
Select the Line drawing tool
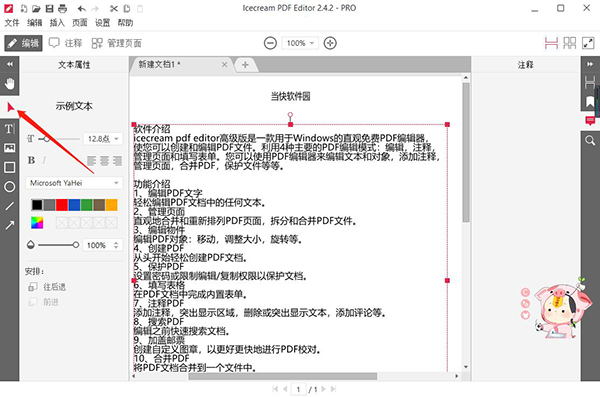(x=10, y=206)
